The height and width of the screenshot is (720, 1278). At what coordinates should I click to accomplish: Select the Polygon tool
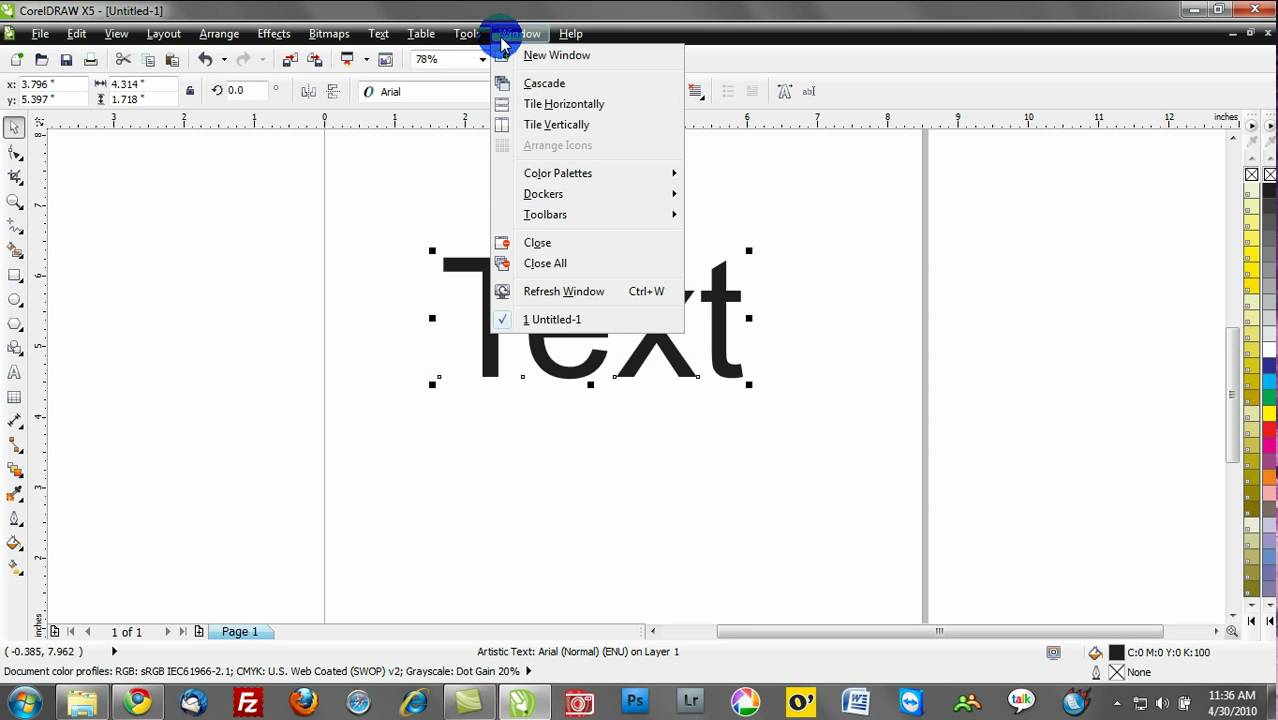[14, 324]
